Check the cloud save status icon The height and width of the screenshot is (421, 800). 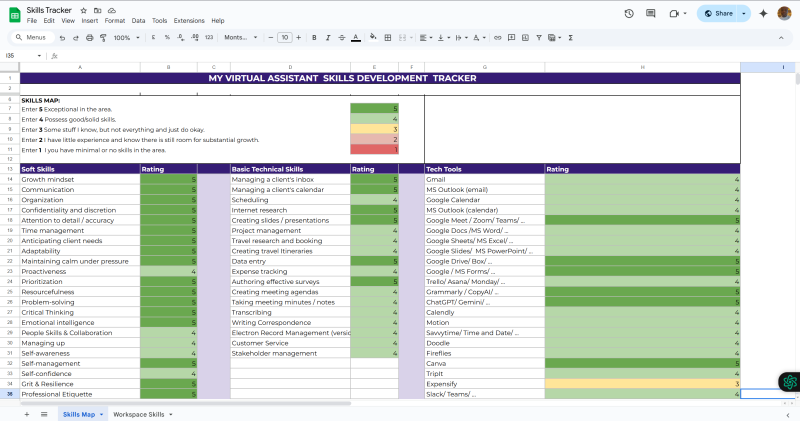pos(112,10)
